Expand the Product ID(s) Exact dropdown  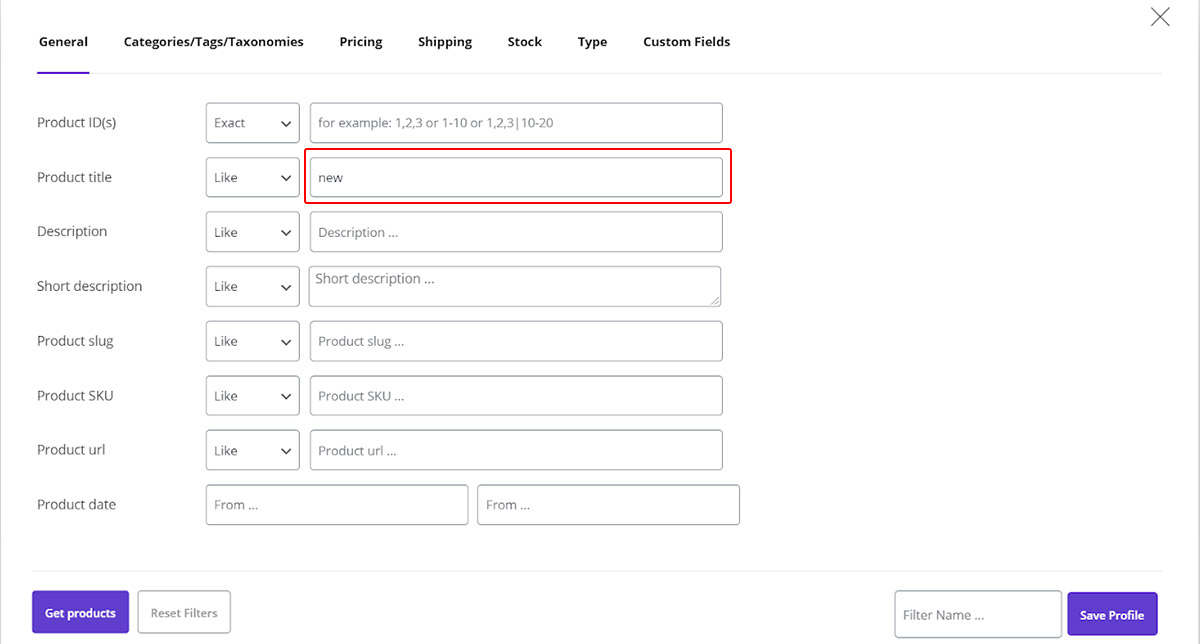pyautogui.click(x=252, y=123)
